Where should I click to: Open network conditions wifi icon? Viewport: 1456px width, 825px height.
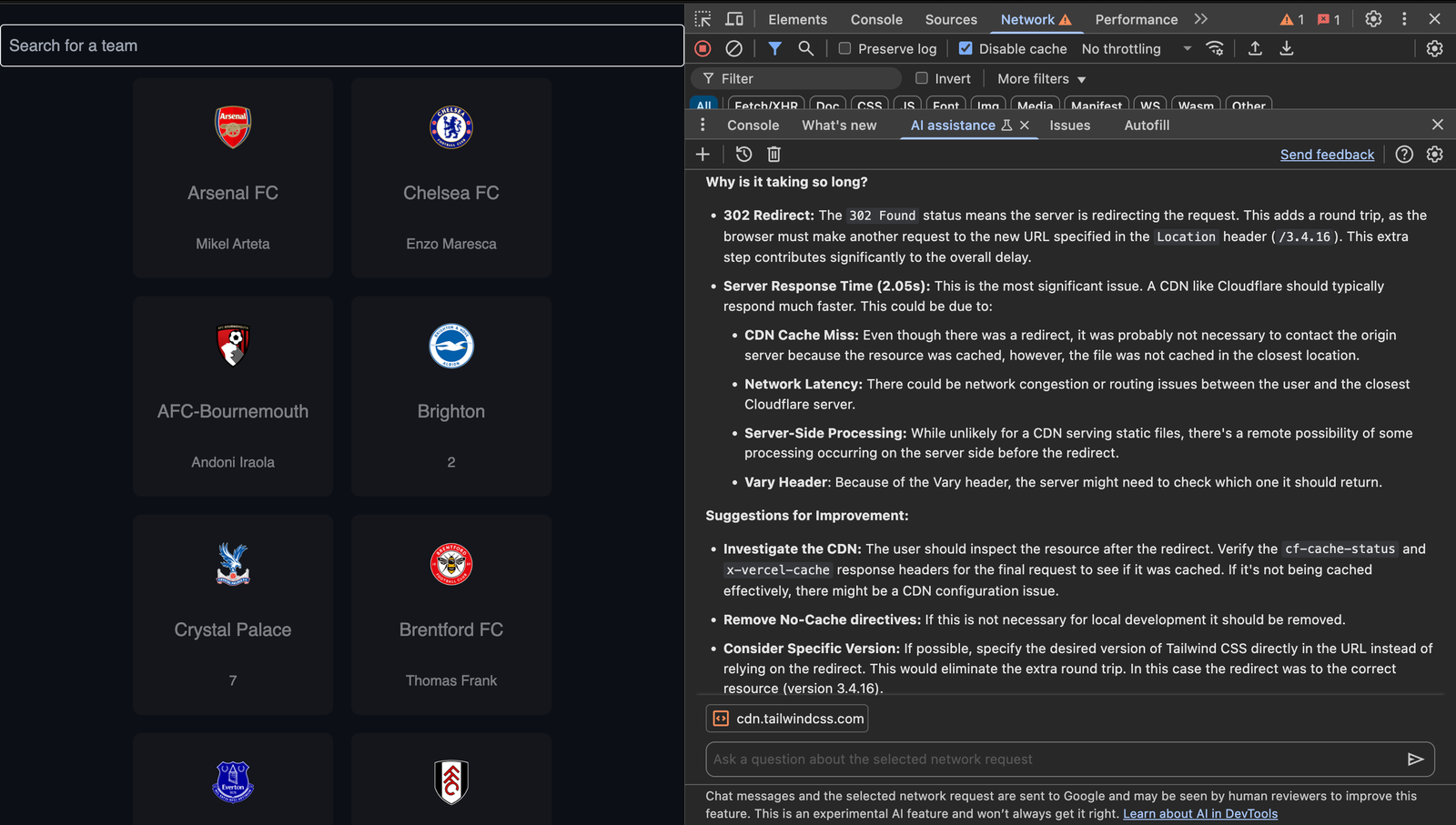click(x=1215, y=48)
